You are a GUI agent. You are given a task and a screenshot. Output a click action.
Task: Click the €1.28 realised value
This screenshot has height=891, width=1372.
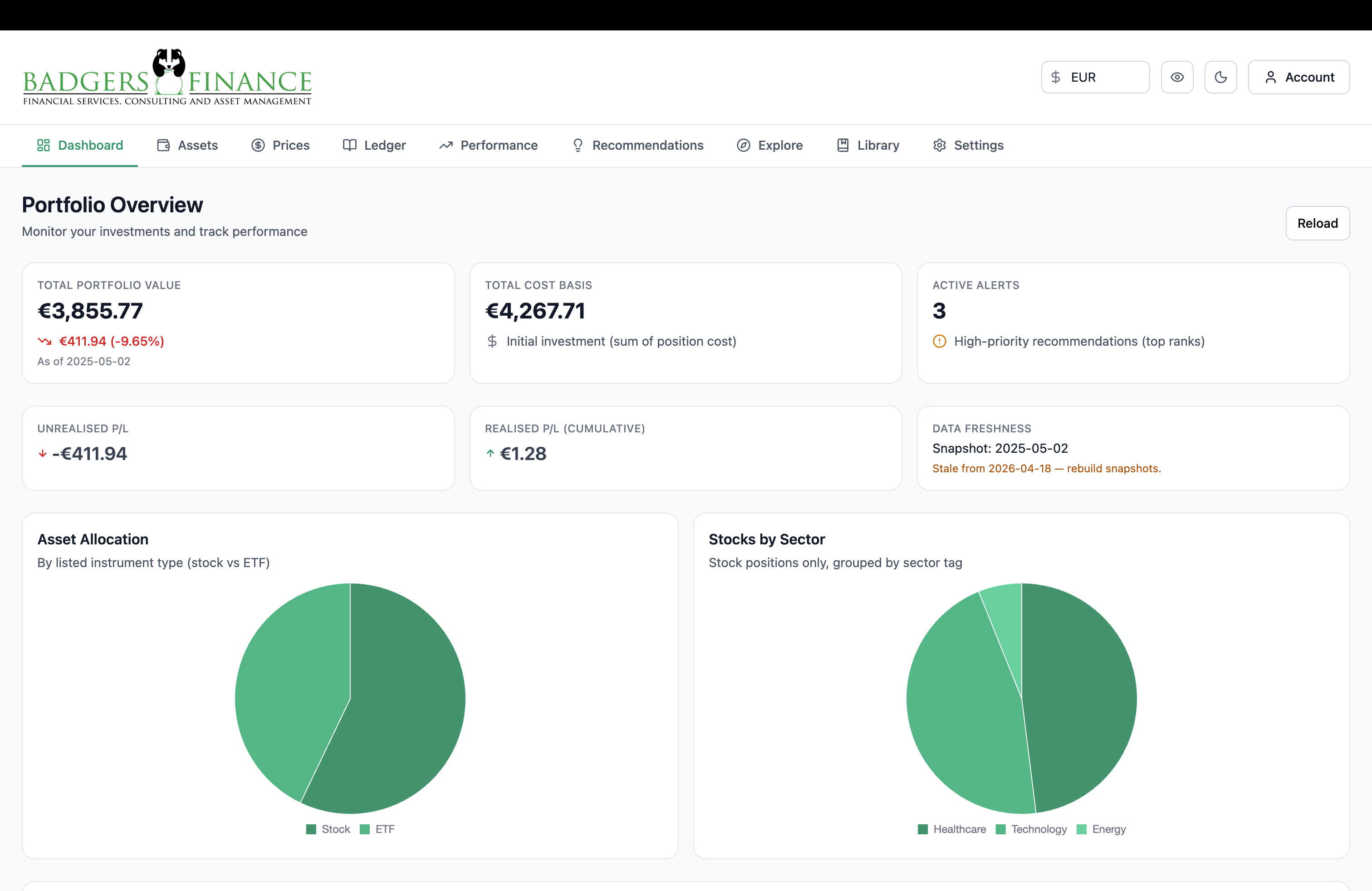523,454
